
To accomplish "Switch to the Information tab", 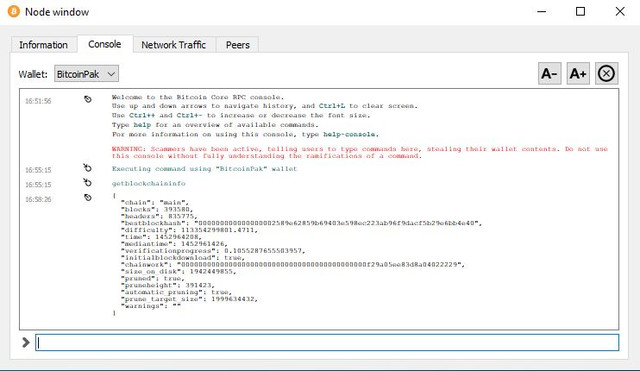I will [43, 45].
